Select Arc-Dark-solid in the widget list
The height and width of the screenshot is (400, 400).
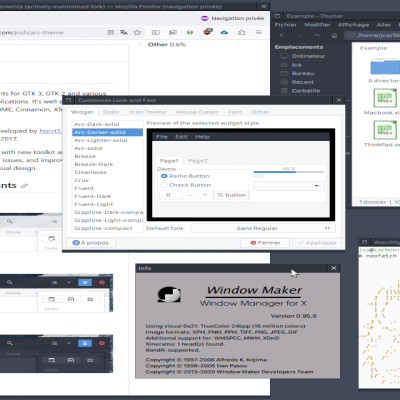point(107,124)
